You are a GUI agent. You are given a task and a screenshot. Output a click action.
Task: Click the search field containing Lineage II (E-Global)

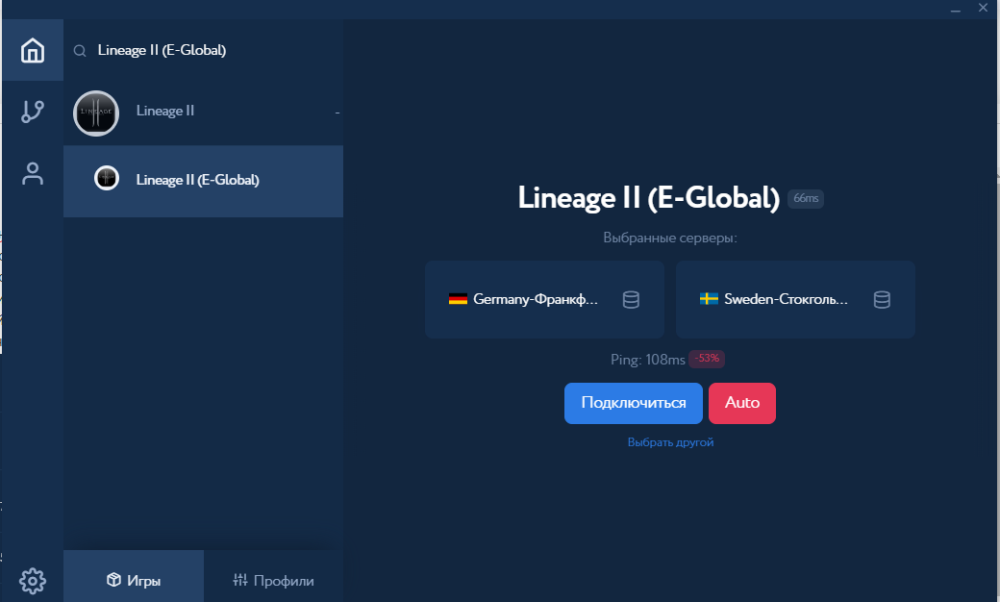click(210, 50)
